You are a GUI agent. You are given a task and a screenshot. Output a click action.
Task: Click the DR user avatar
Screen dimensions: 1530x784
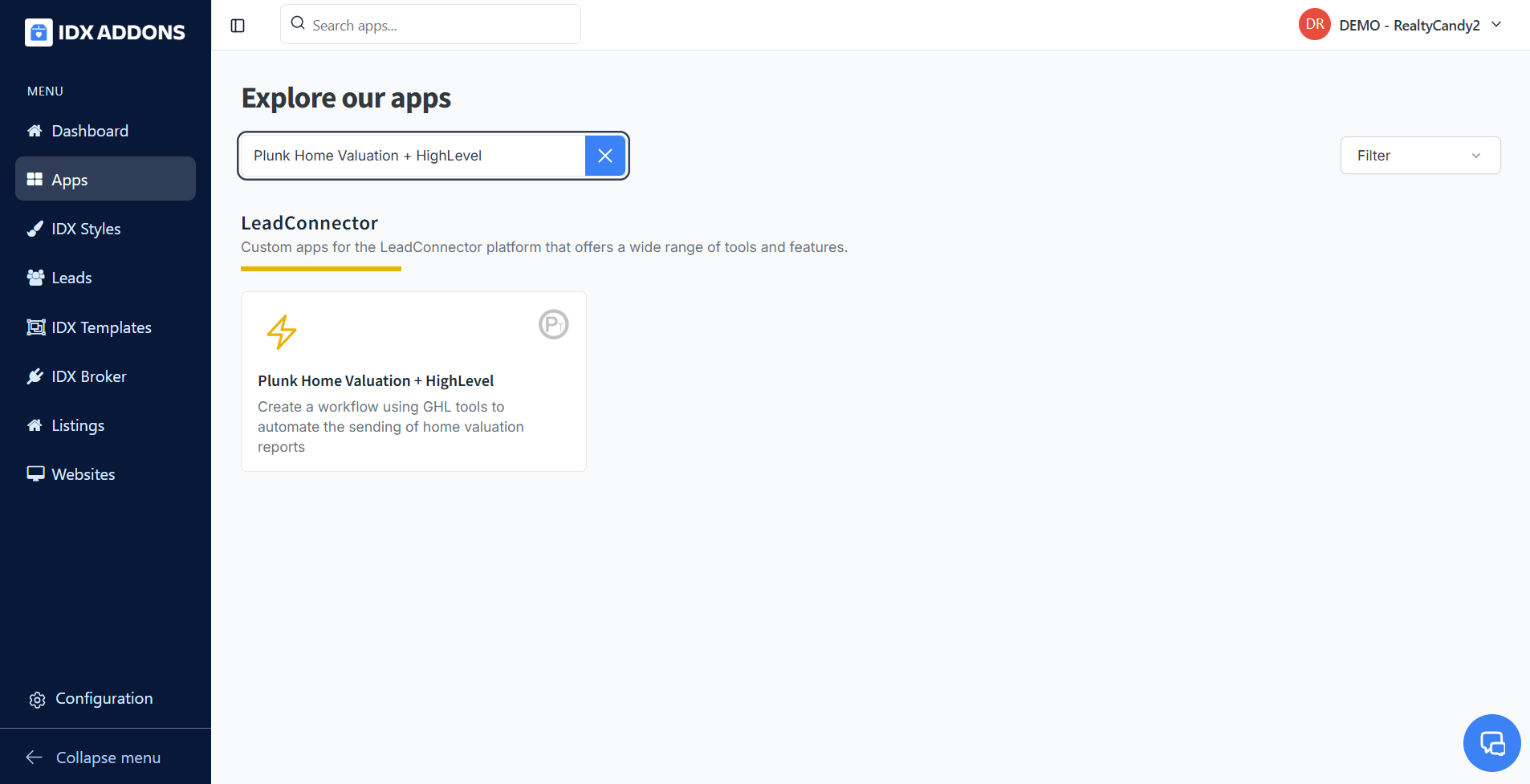(x=1314, y=25)
